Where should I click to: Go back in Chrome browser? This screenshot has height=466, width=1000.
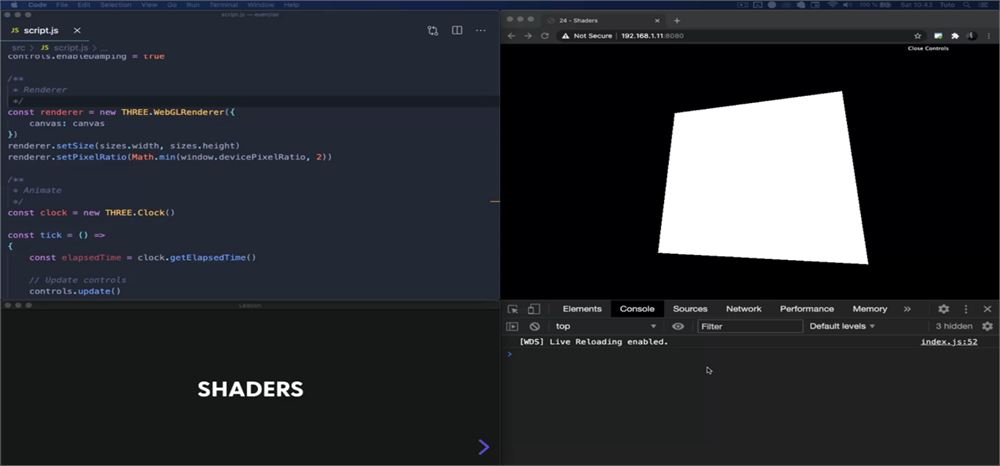click(x=511, y=36)
